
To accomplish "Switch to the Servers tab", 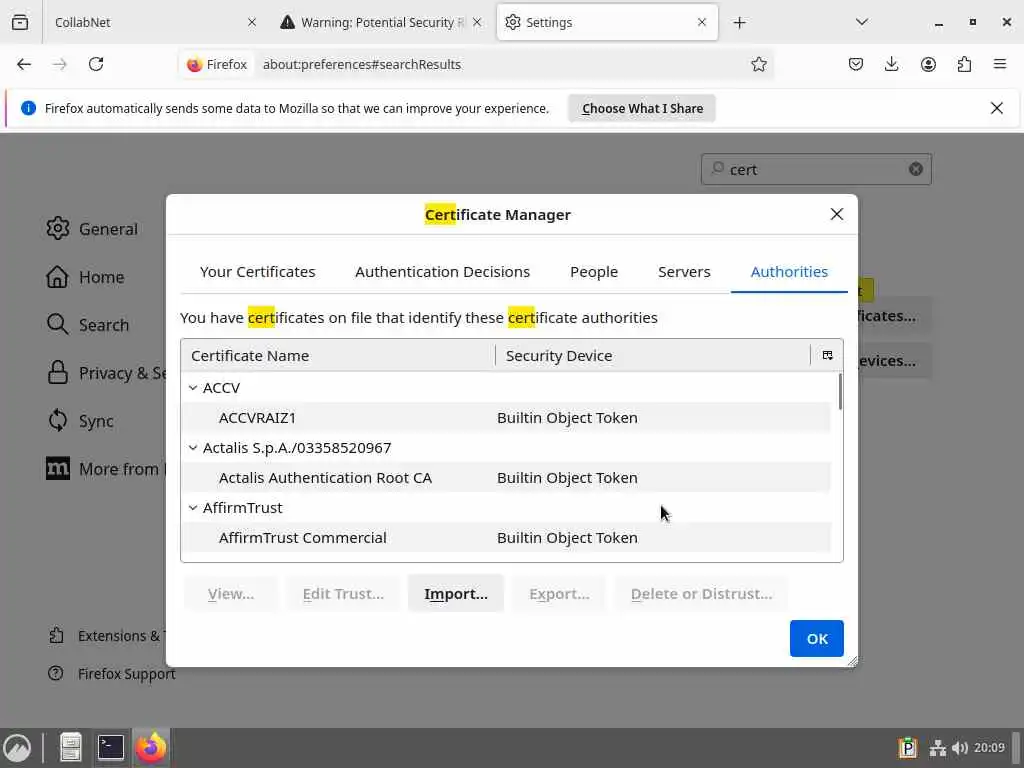I will pos(684,272).
